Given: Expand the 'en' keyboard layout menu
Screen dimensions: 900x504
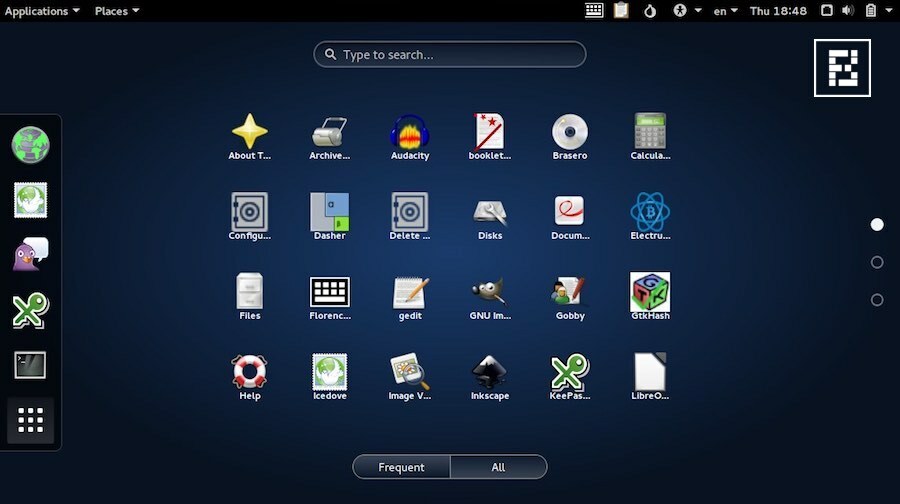Looking at the screenshot, I should click(725, 11).
